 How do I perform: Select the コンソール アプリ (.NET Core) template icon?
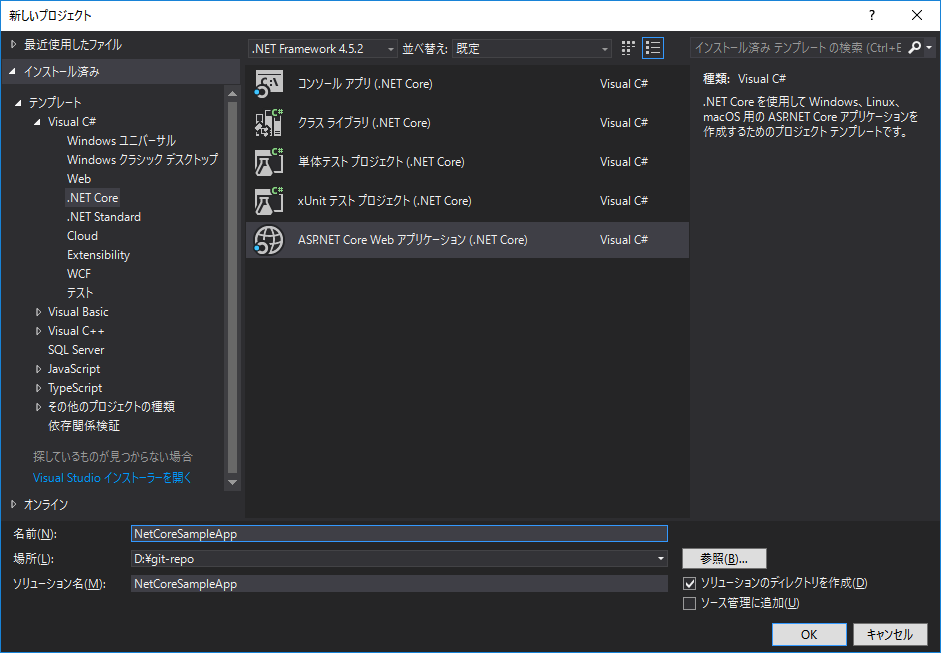[269, 83]
